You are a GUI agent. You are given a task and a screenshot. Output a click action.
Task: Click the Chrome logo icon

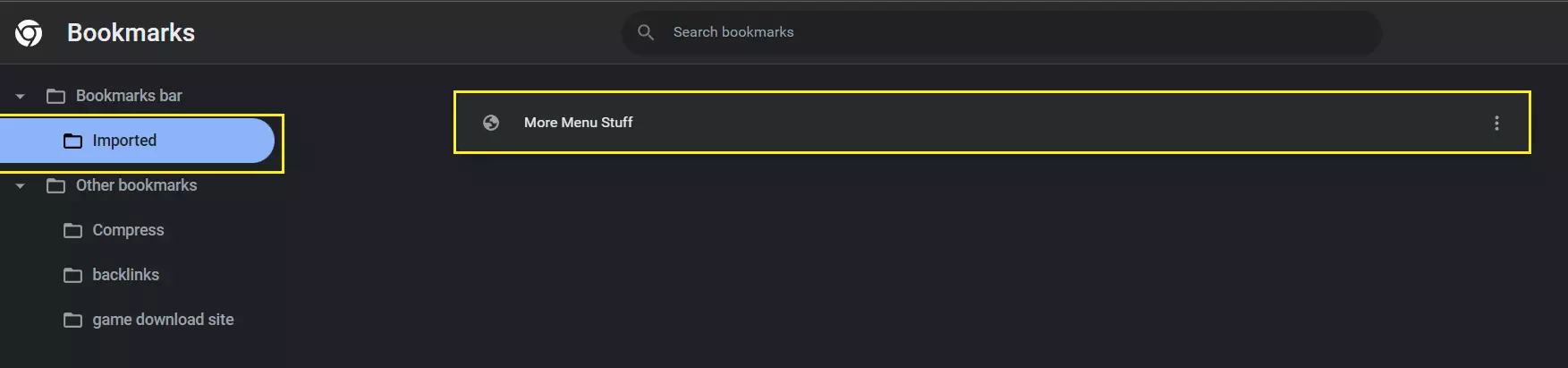(29, 33)
